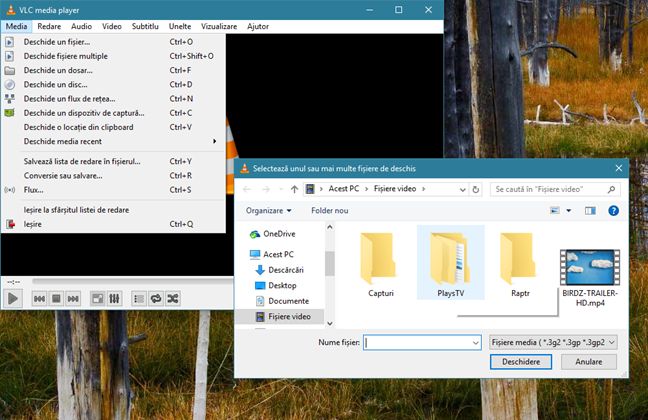Select OneDrive in the navigation pane

pyautogui.click(x=273, y=234)
